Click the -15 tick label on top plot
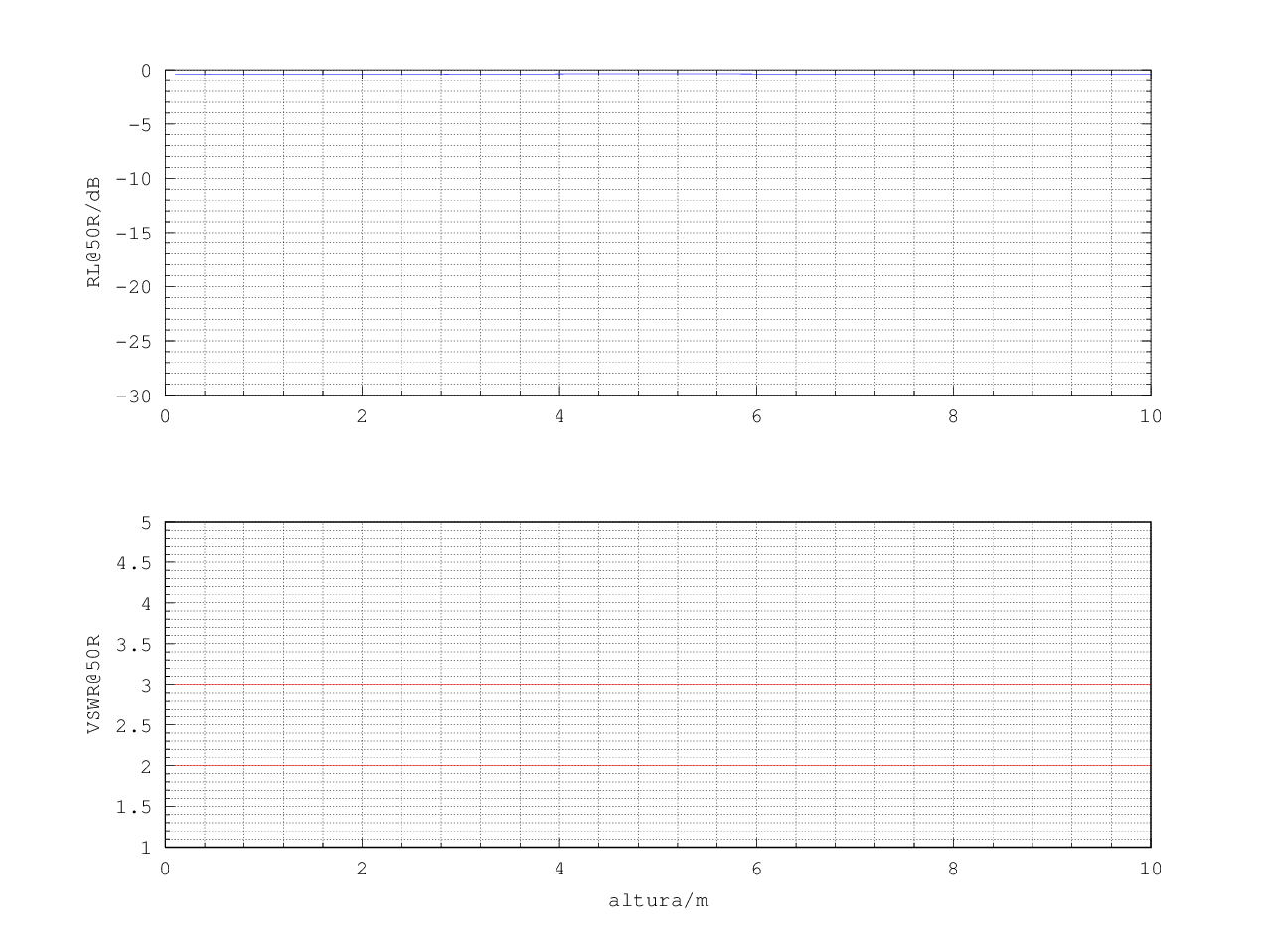 133,234
